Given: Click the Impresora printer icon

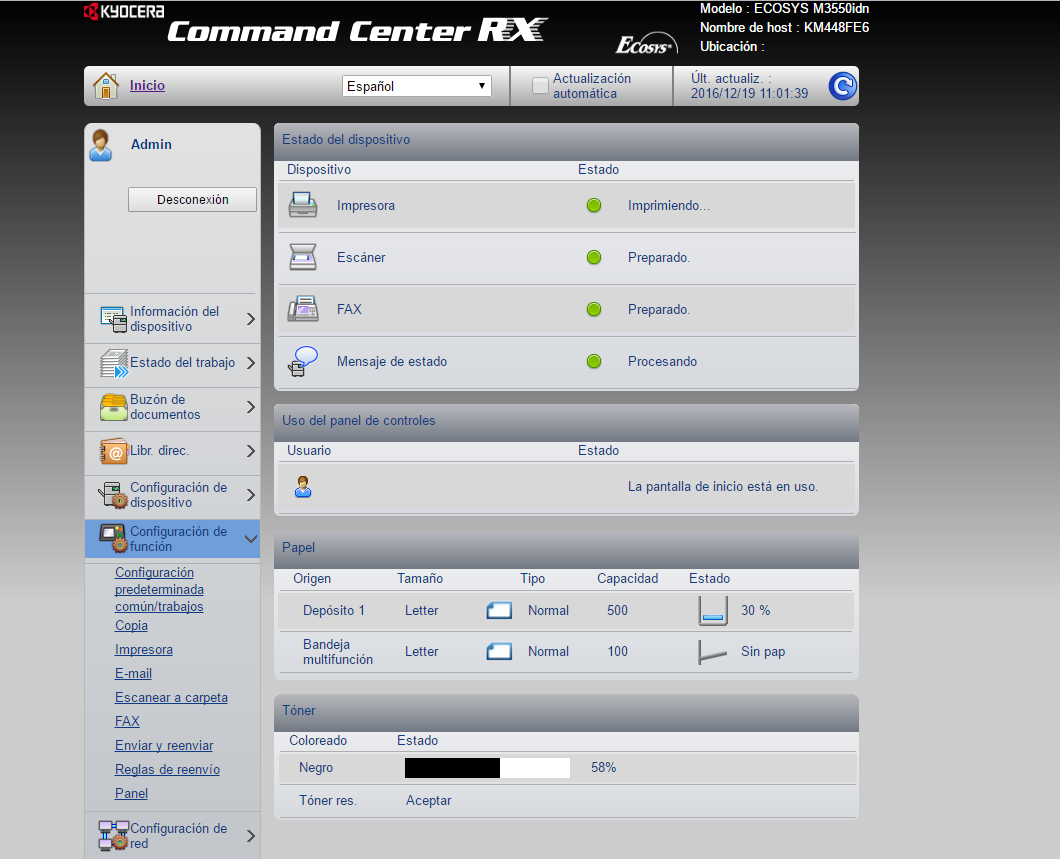Looking at the screenshot, I should coord(303,205).
